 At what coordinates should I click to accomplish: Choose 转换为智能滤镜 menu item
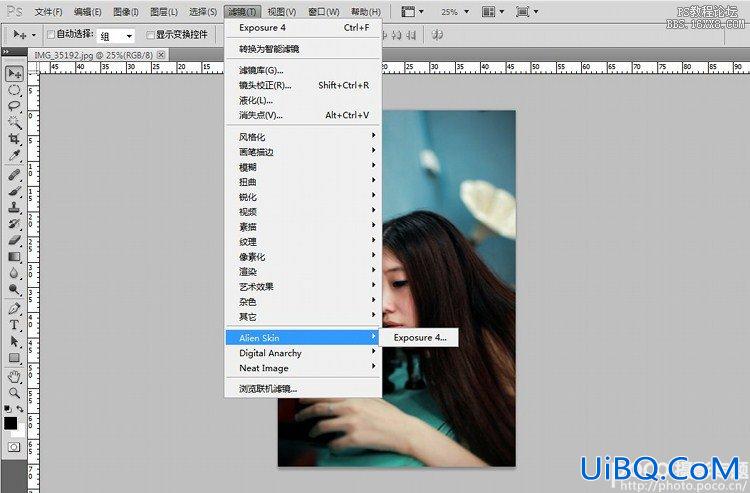303,49
